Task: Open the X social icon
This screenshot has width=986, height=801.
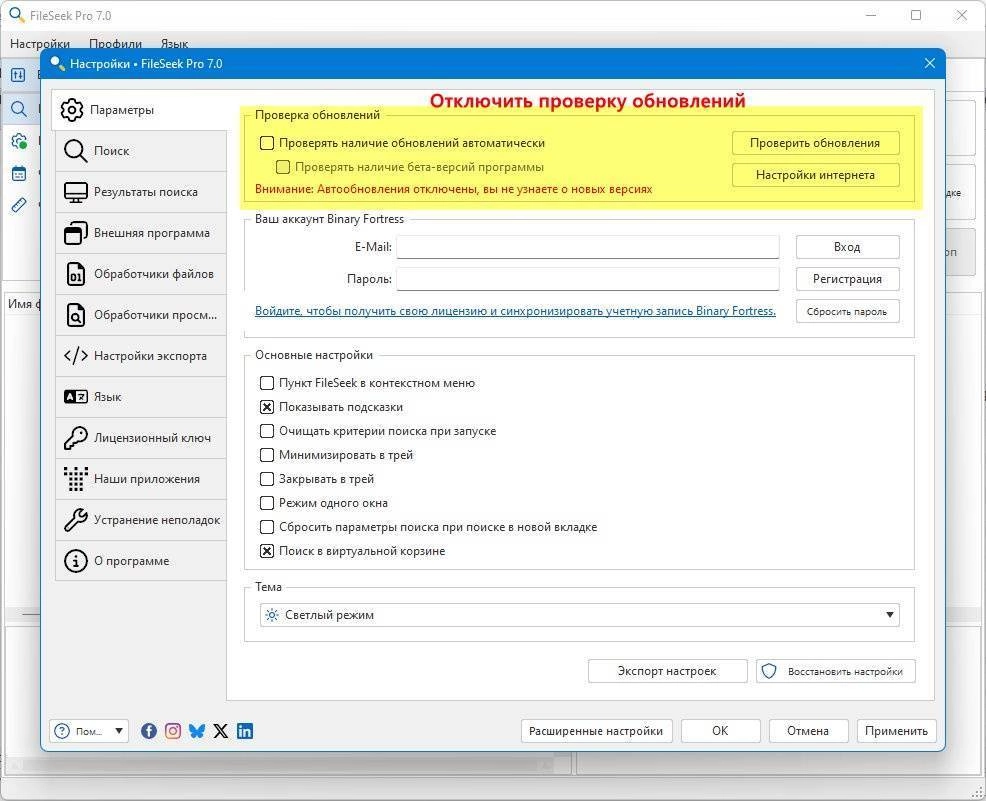Action: pyautogui.click(x=221, y=731)
